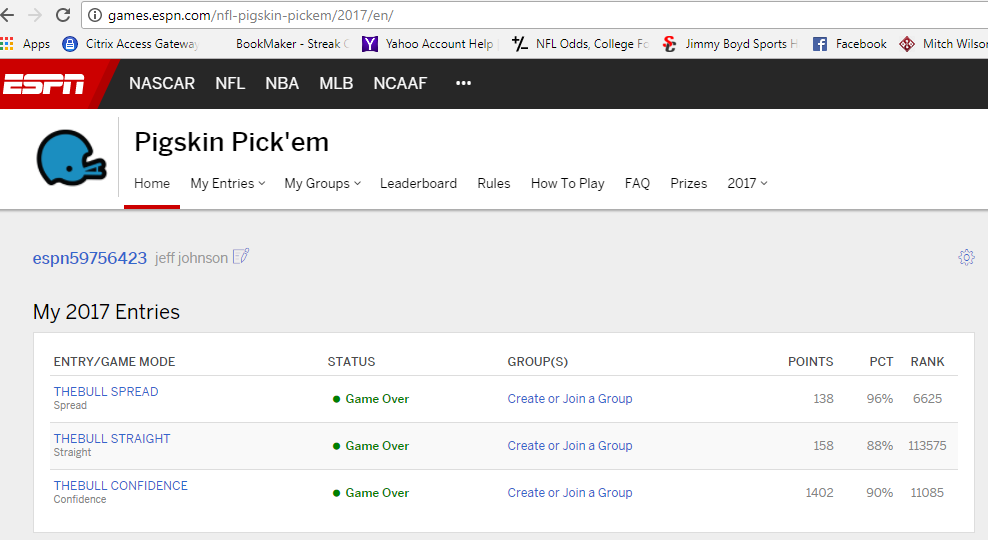The image size is (988, 540).
Task: Open the Rules page
Action: [x=494, y=183]
